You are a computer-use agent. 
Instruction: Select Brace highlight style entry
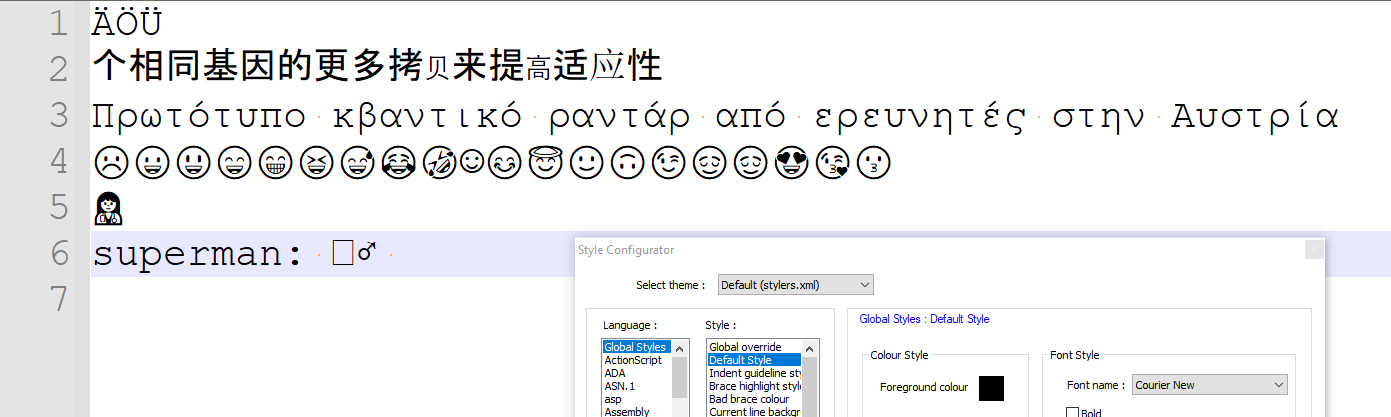click(x=754, y=386)
